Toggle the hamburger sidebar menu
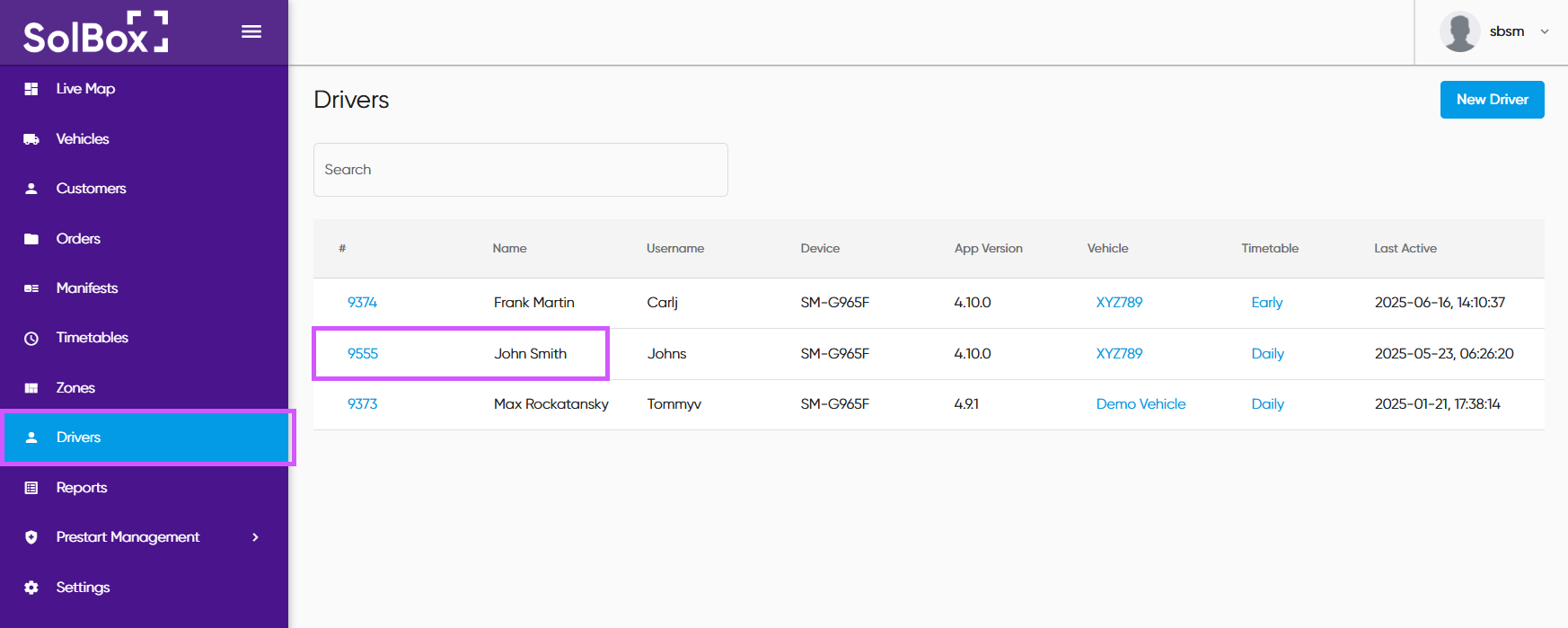This screenshot has width=1568, height=628. [251, 31]
